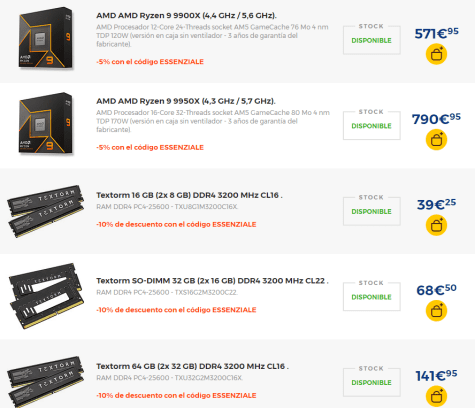Image resolution: width=475 pixels, height=408 pixels.
Task: Add Textorm 16 GB kit to cart
Action: point(436,225)
